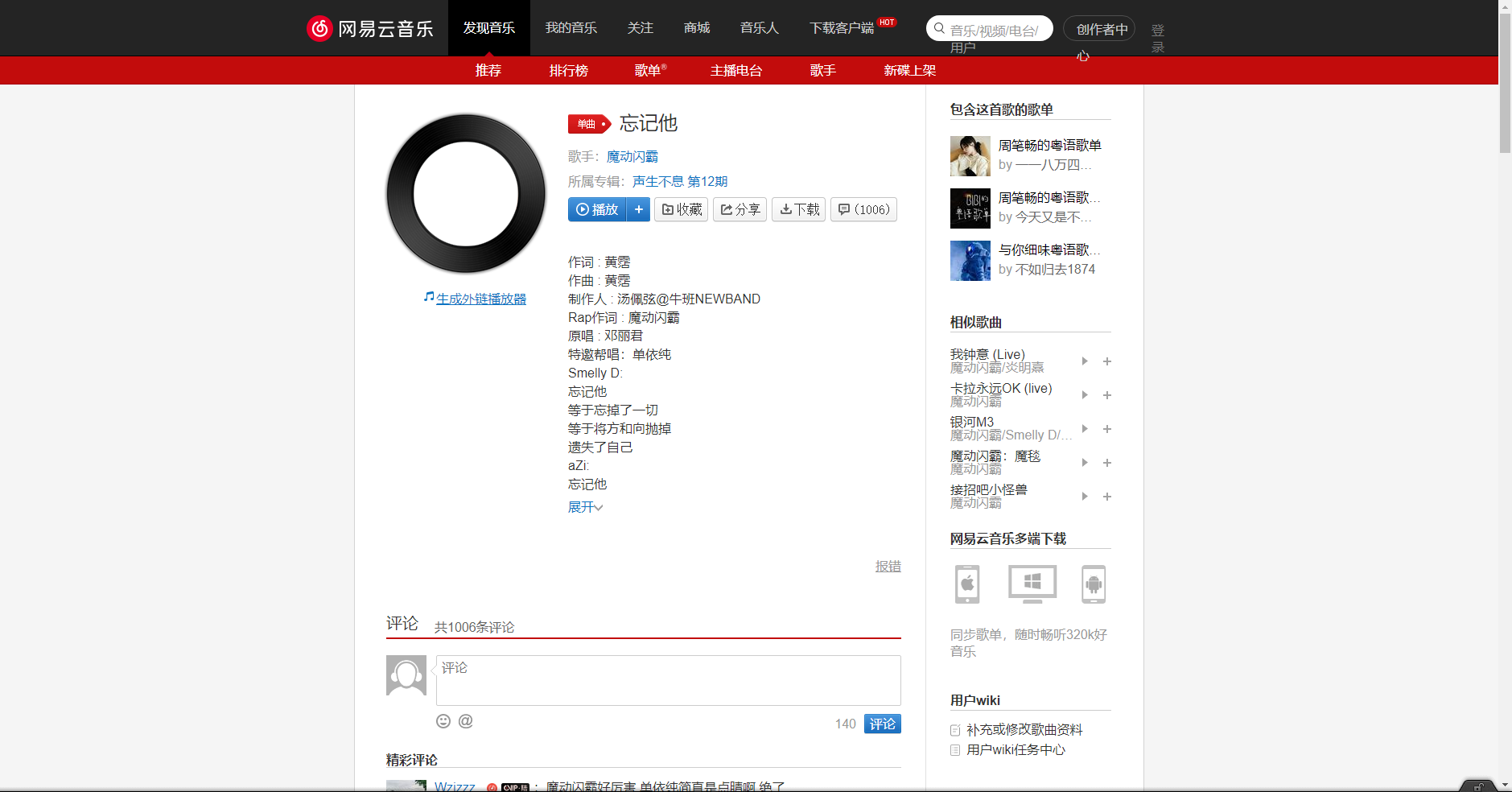Viewport: 1512px width, 792px height.
Task: Collect the song via the 收藏 button
Action: (681, 209)
